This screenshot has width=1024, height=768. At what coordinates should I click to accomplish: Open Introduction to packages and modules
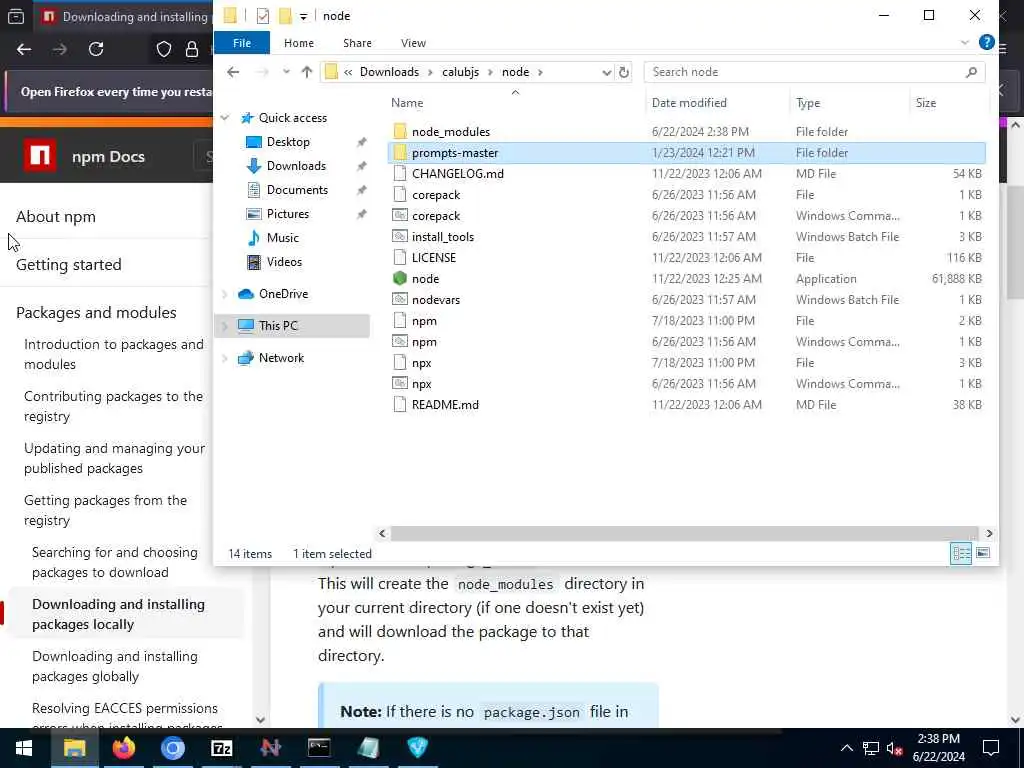tap(114, 354)
